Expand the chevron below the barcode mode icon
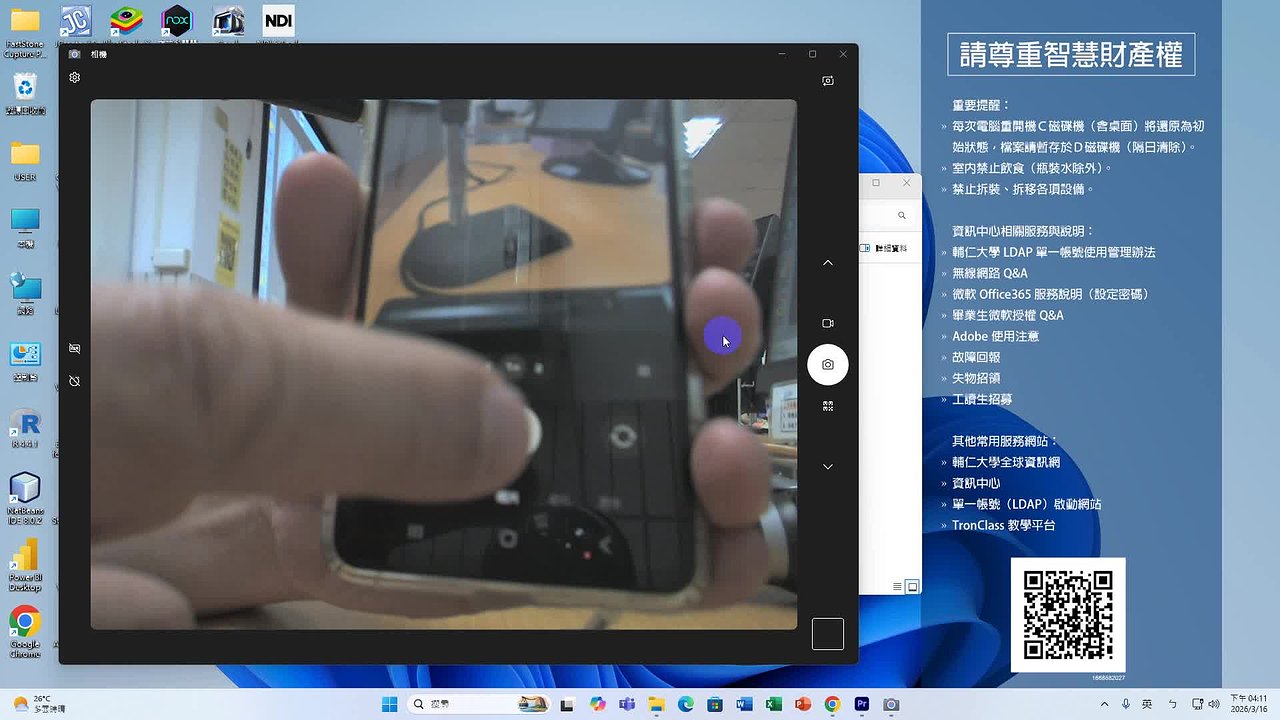 pyautogui.click(x=828, y=466)
